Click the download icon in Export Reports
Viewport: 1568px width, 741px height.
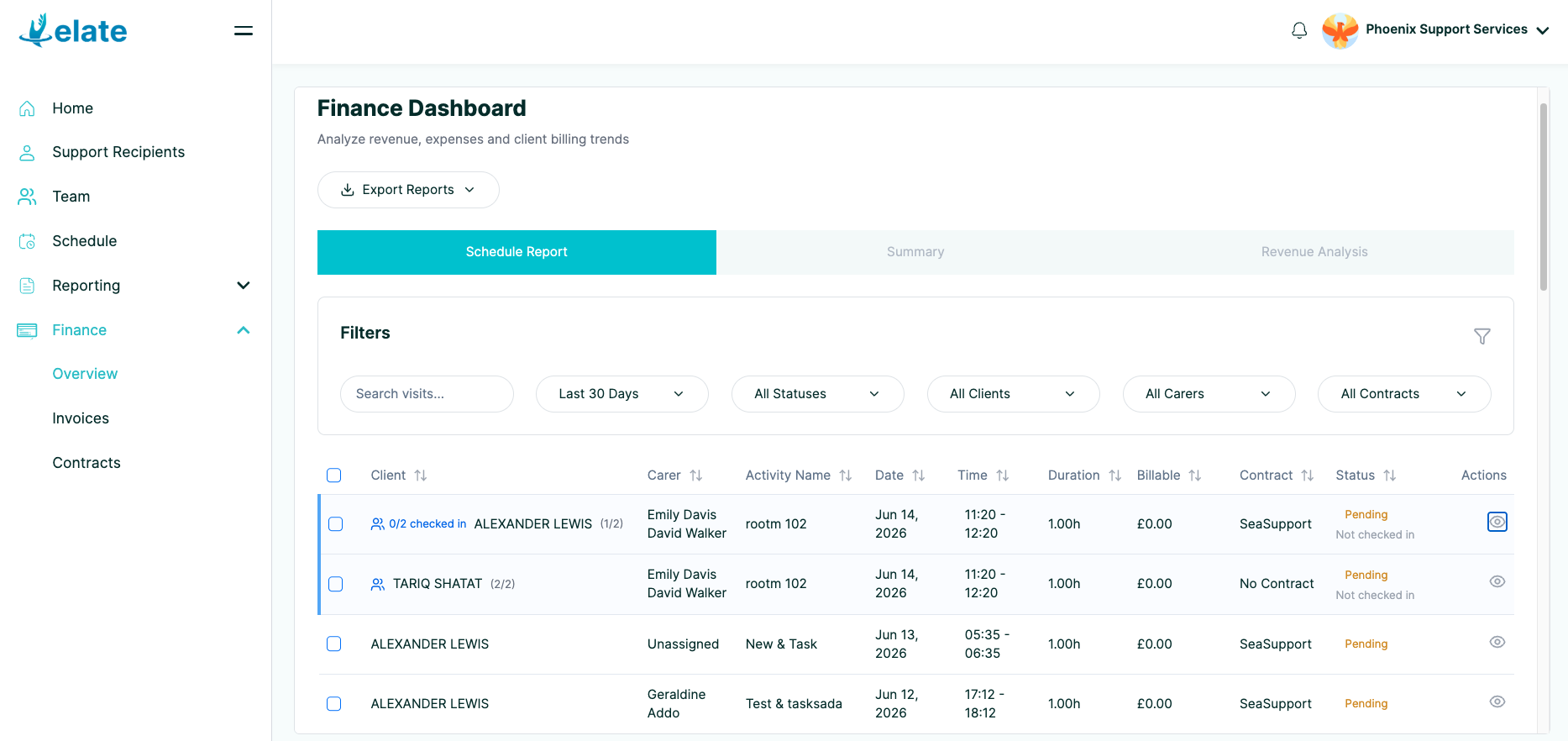pyautogui.click(x=347, y=190)
